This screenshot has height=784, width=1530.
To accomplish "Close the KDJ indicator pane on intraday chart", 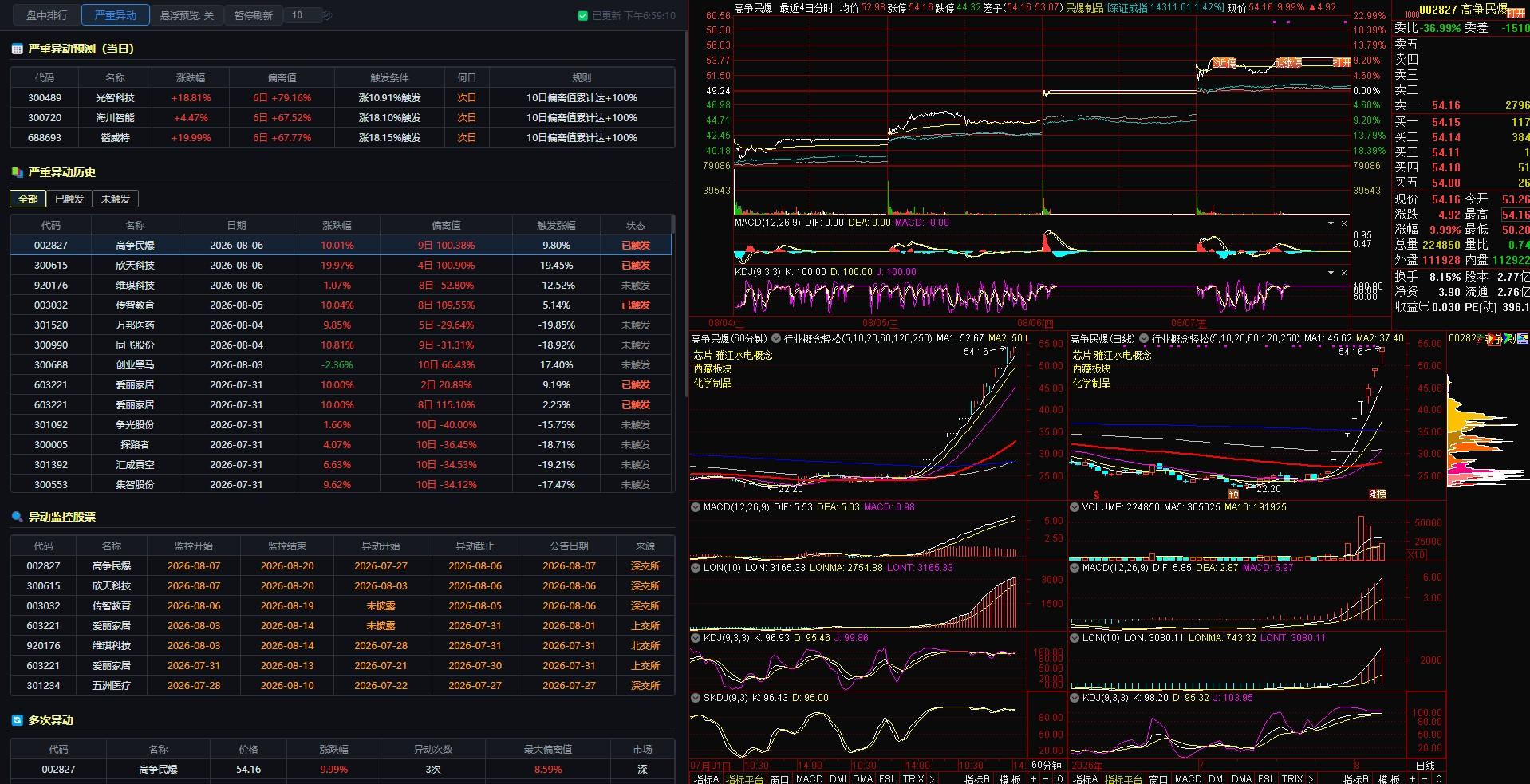I will [x=1344, y=273].
